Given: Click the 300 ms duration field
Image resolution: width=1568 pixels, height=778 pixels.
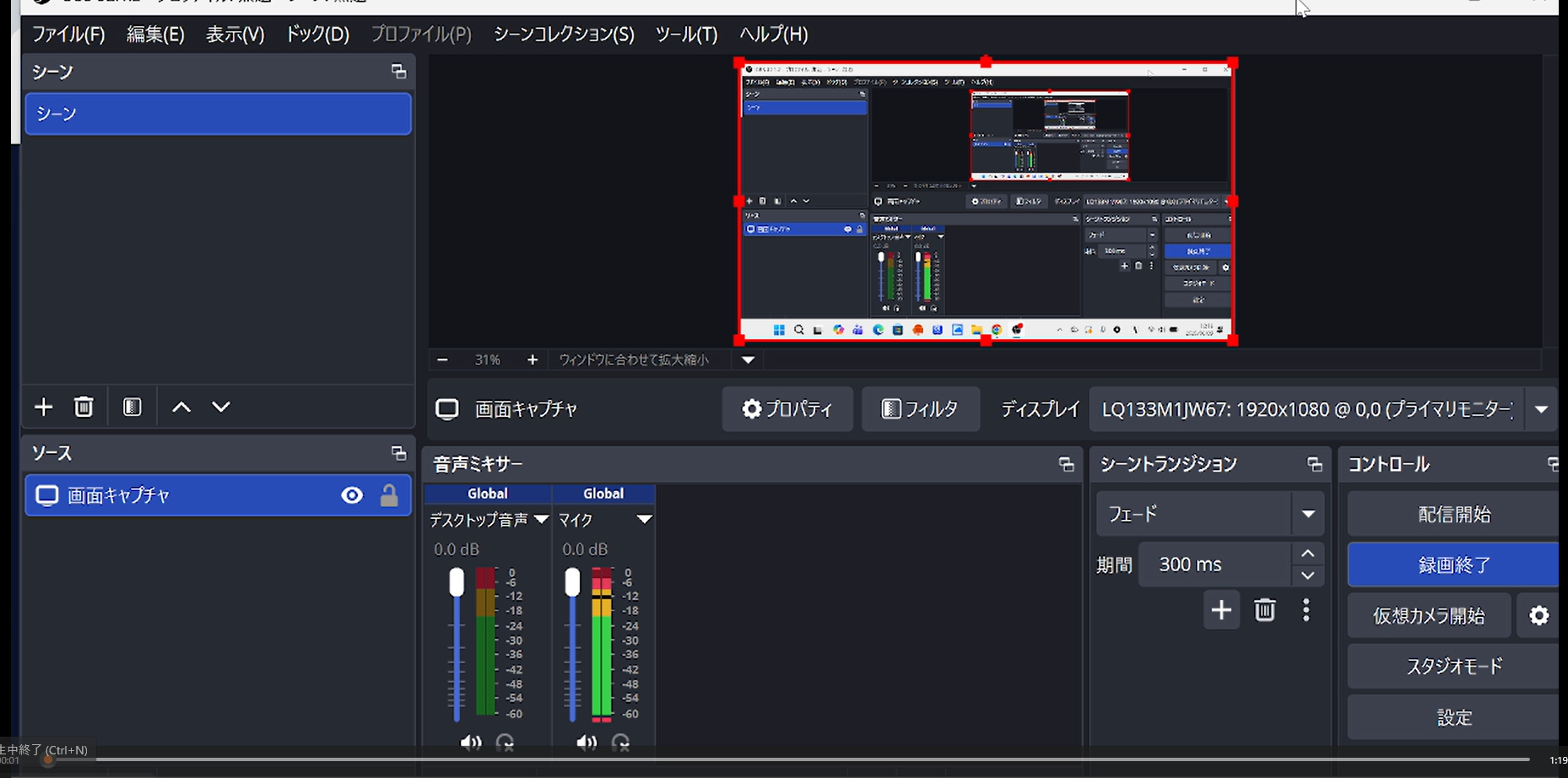Looking at the screenshot, I should coord(1215,565).
